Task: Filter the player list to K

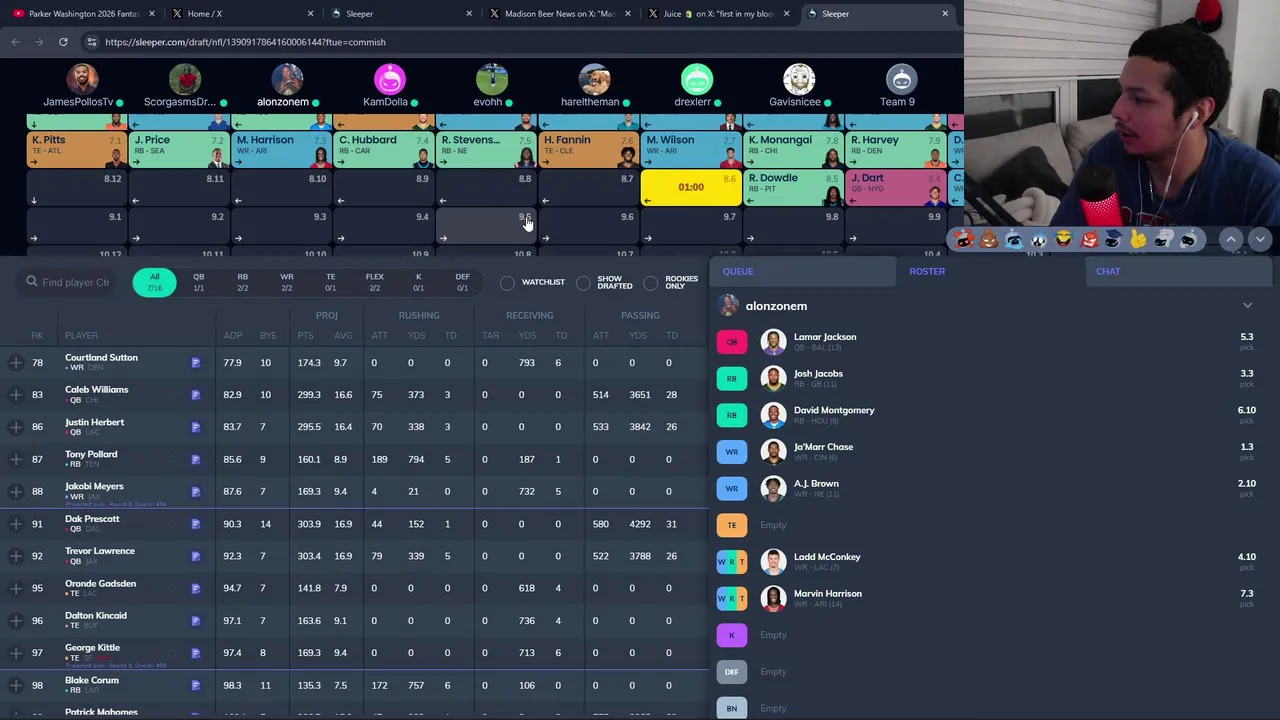Action: pos(418,282)
